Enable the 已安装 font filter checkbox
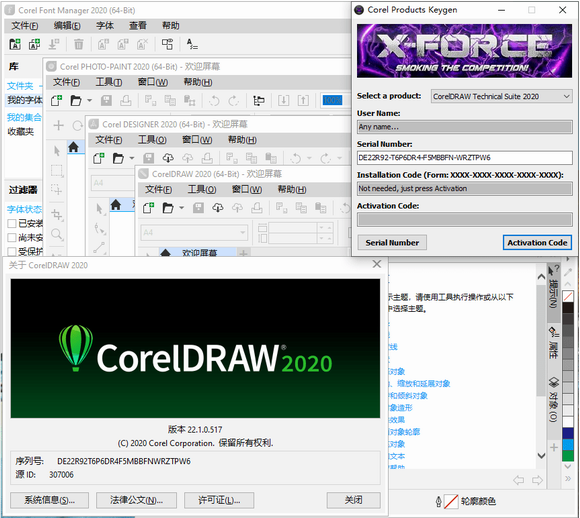Image resolution: width=580 pixels, height=518 pixels. pyautogui.click(x=12, y=223)
